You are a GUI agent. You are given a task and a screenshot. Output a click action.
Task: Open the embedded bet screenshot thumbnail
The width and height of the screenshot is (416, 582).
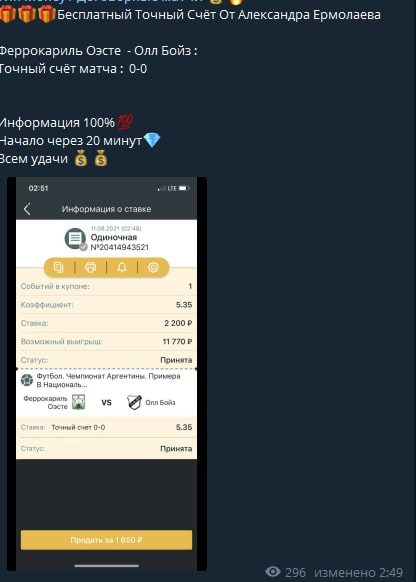click(x=107, y=374)
